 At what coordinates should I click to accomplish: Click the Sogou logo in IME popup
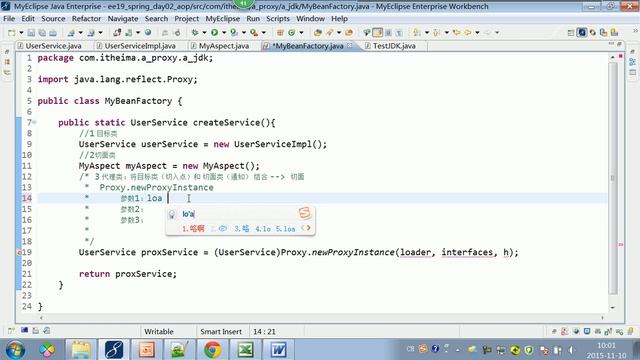click(304, 213)
